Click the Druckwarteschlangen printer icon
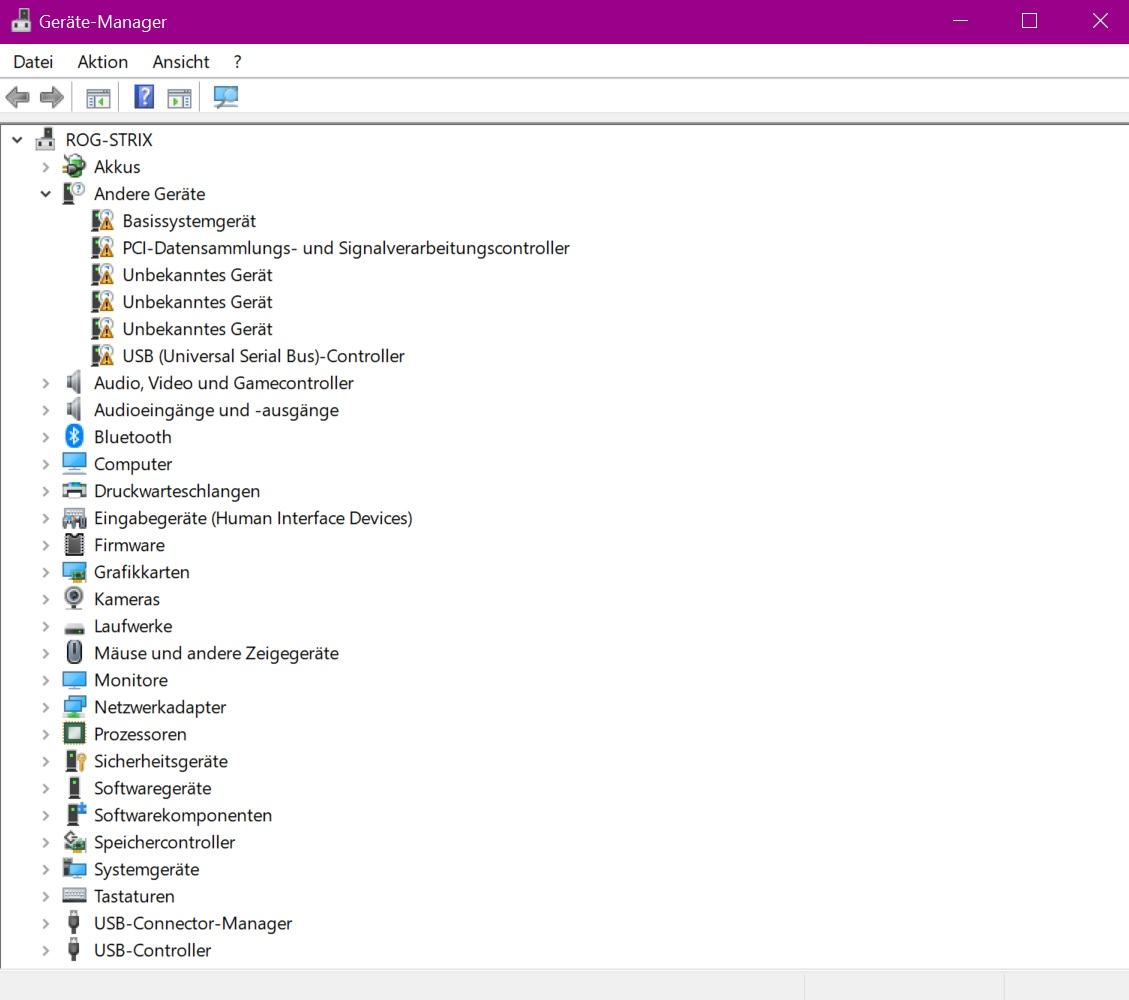 coord(73,490)
